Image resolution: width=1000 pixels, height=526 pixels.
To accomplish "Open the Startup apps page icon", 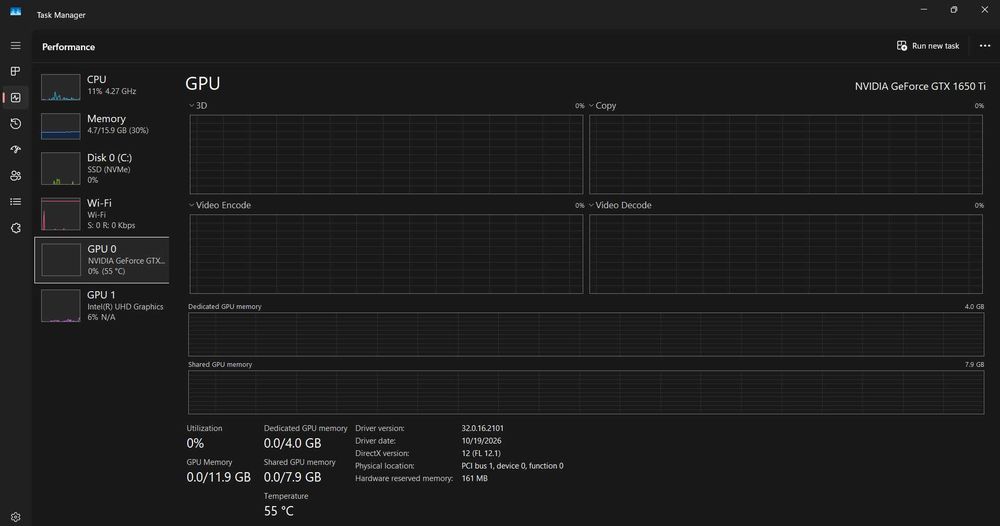I will tap(15, 150).
